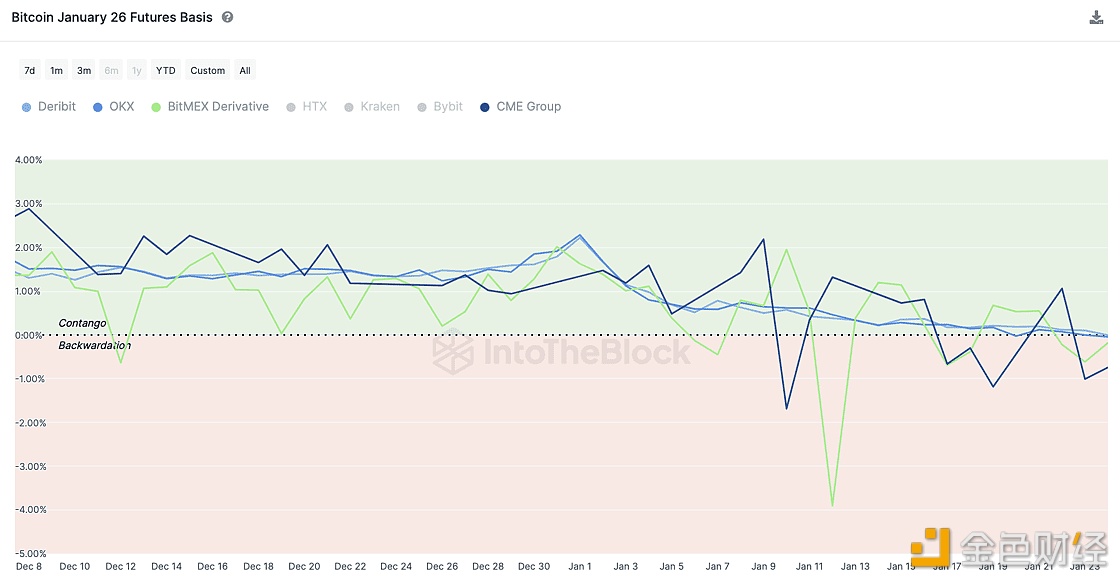
Task: Toggle the OKX series in legend
Action: pos(114,107)
